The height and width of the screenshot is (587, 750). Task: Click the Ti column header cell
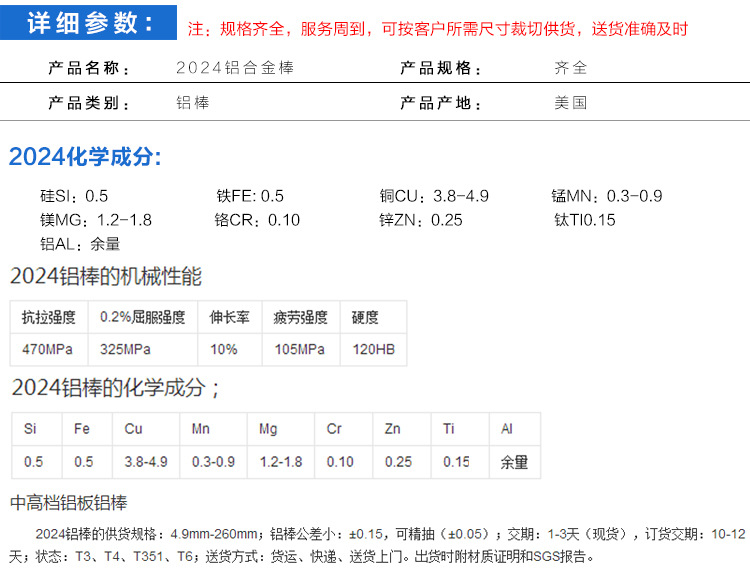pos(460,429)
